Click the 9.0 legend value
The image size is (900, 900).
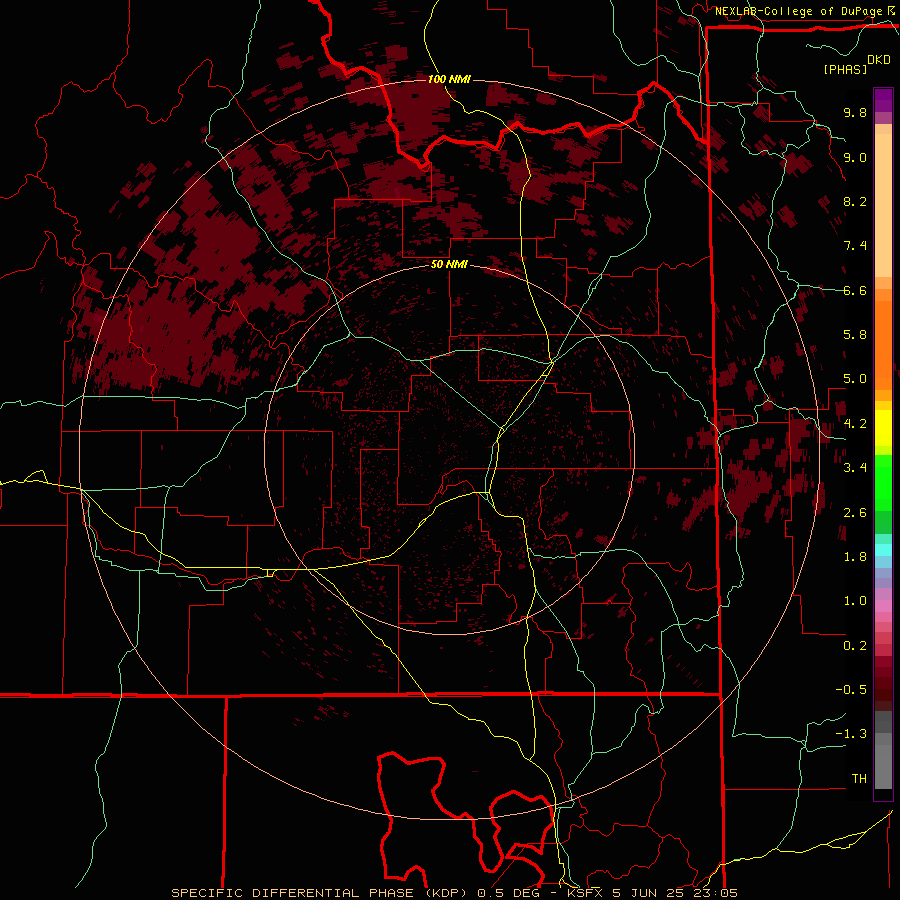pyautogui.click(x=855, y=157)
